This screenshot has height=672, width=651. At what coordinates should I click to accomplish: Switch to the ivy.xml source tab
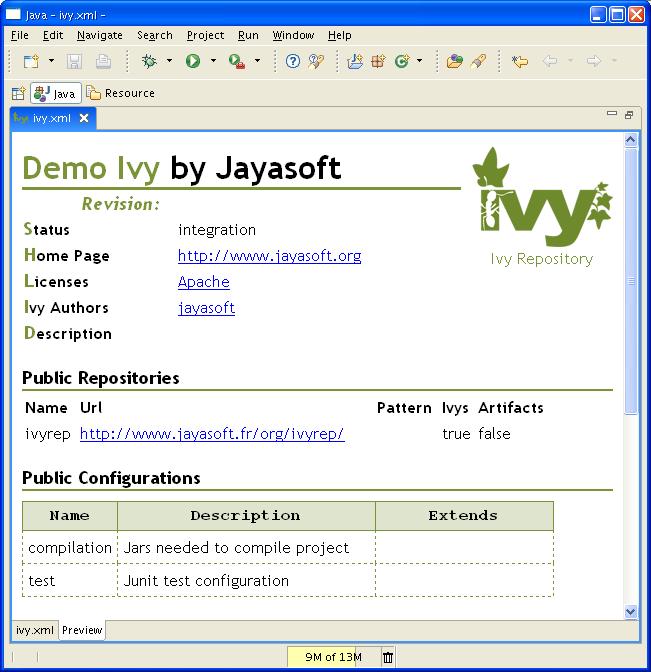point(34,630)
